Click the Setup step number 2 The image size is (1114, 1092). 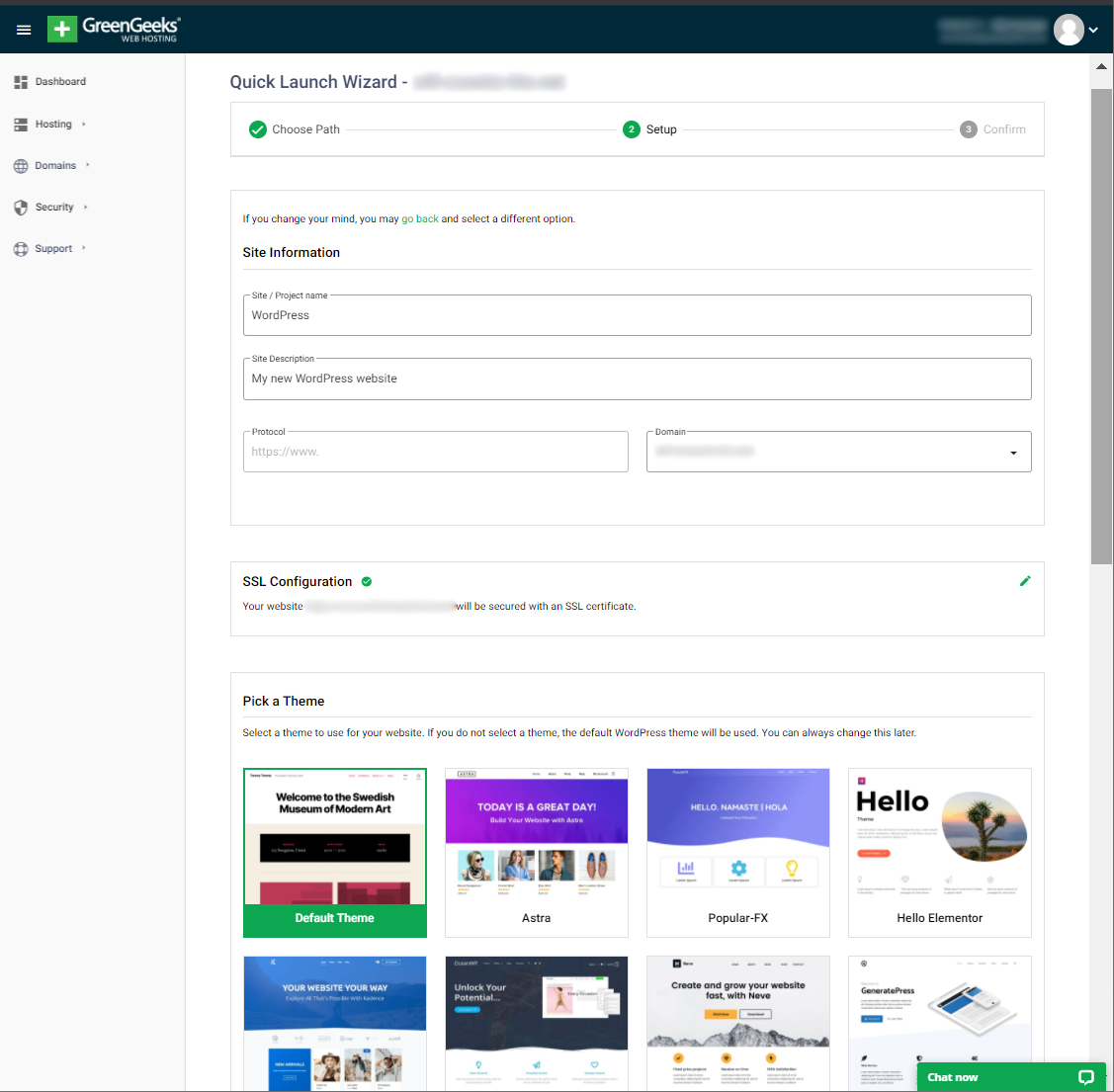(631, 129)
